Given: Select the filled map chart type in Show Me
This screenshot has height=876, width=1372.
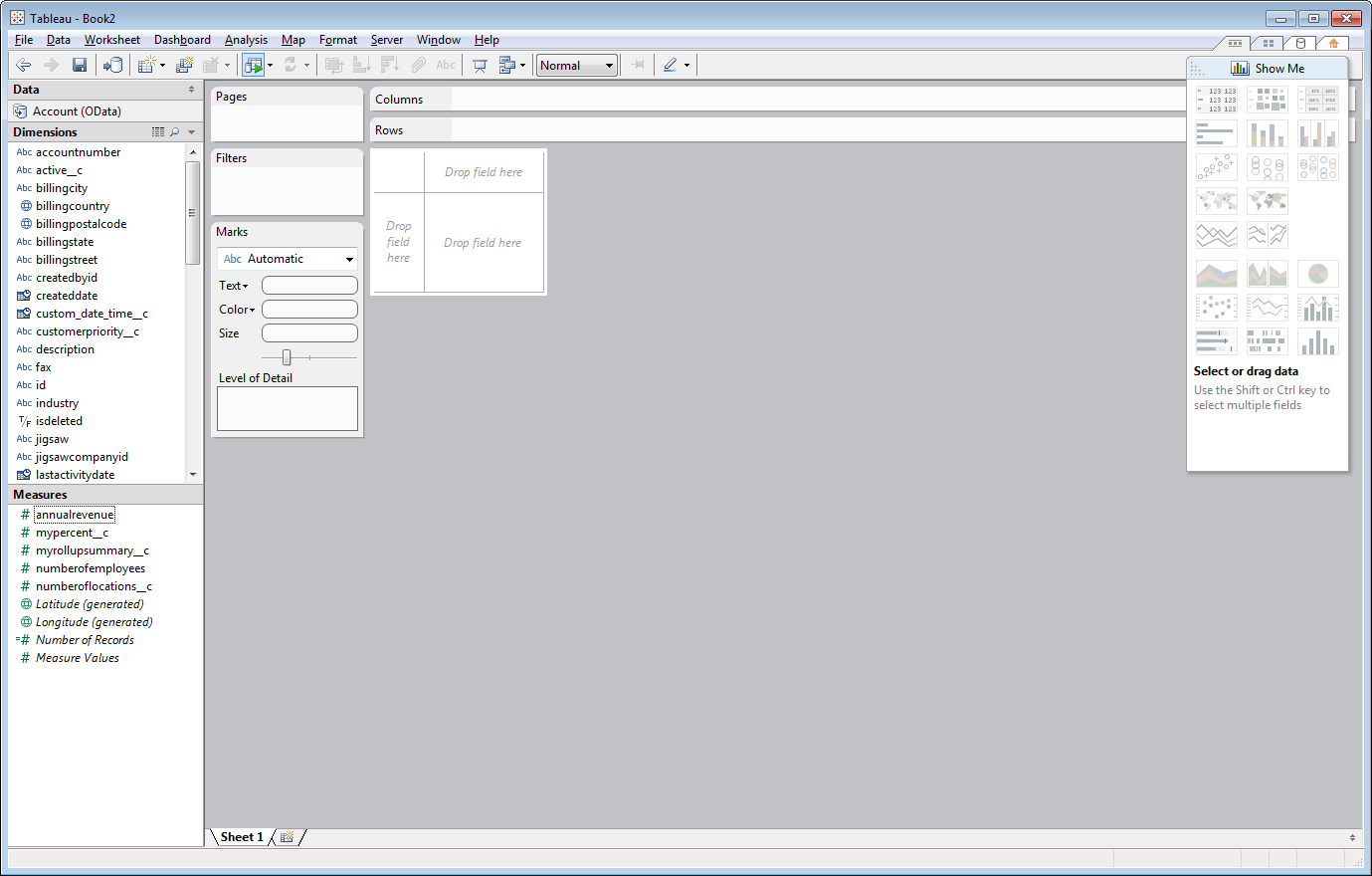Looking at the screenshot, I should coord(1268,200).
